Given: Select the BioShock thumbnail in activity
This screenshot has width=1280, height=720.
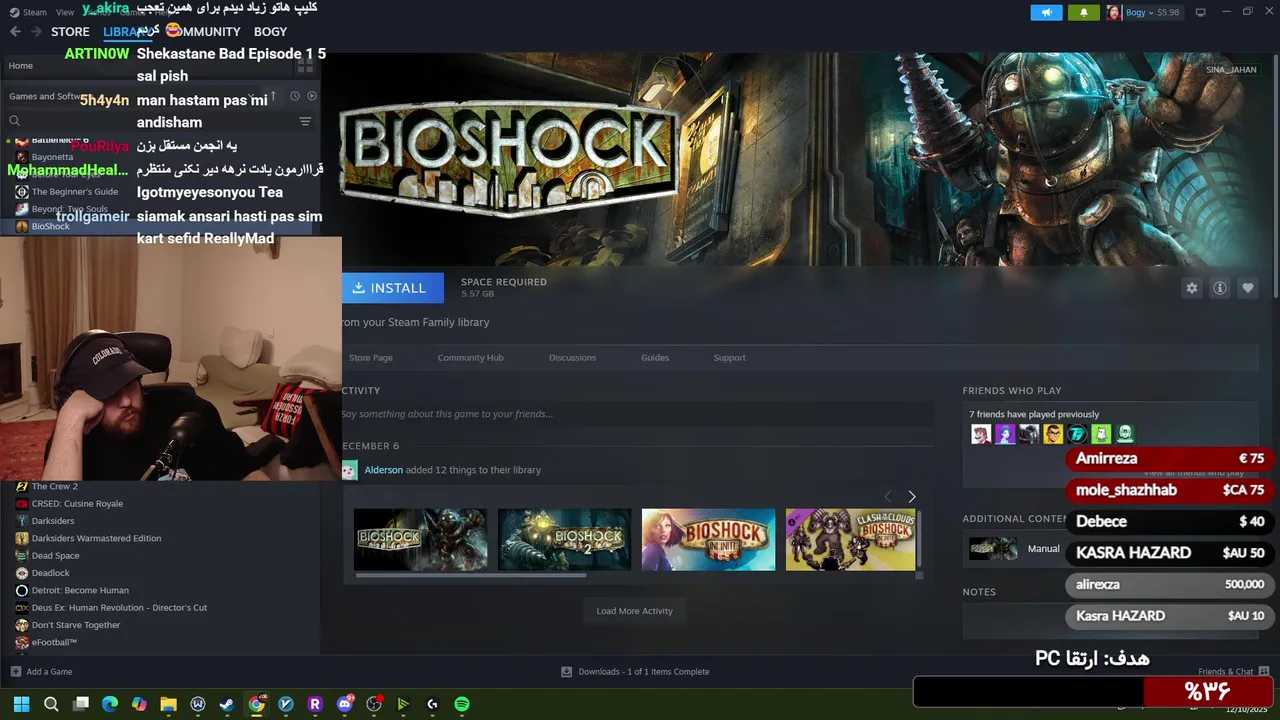Looking at the screenshot, I should pyautogui.click(x=420, y=539).
